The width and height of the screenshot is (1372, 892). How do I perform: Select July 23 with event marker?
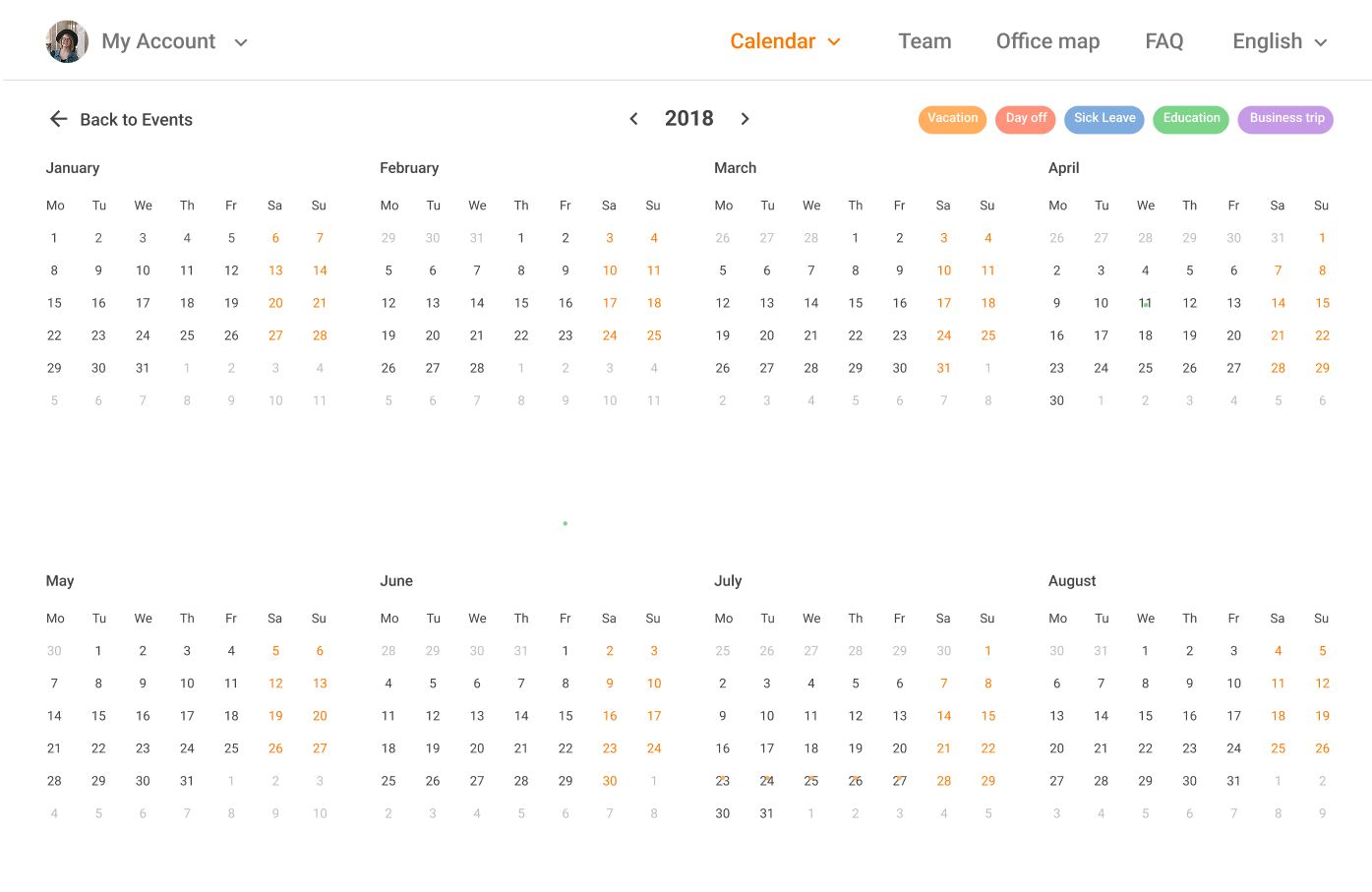point(723,781)
